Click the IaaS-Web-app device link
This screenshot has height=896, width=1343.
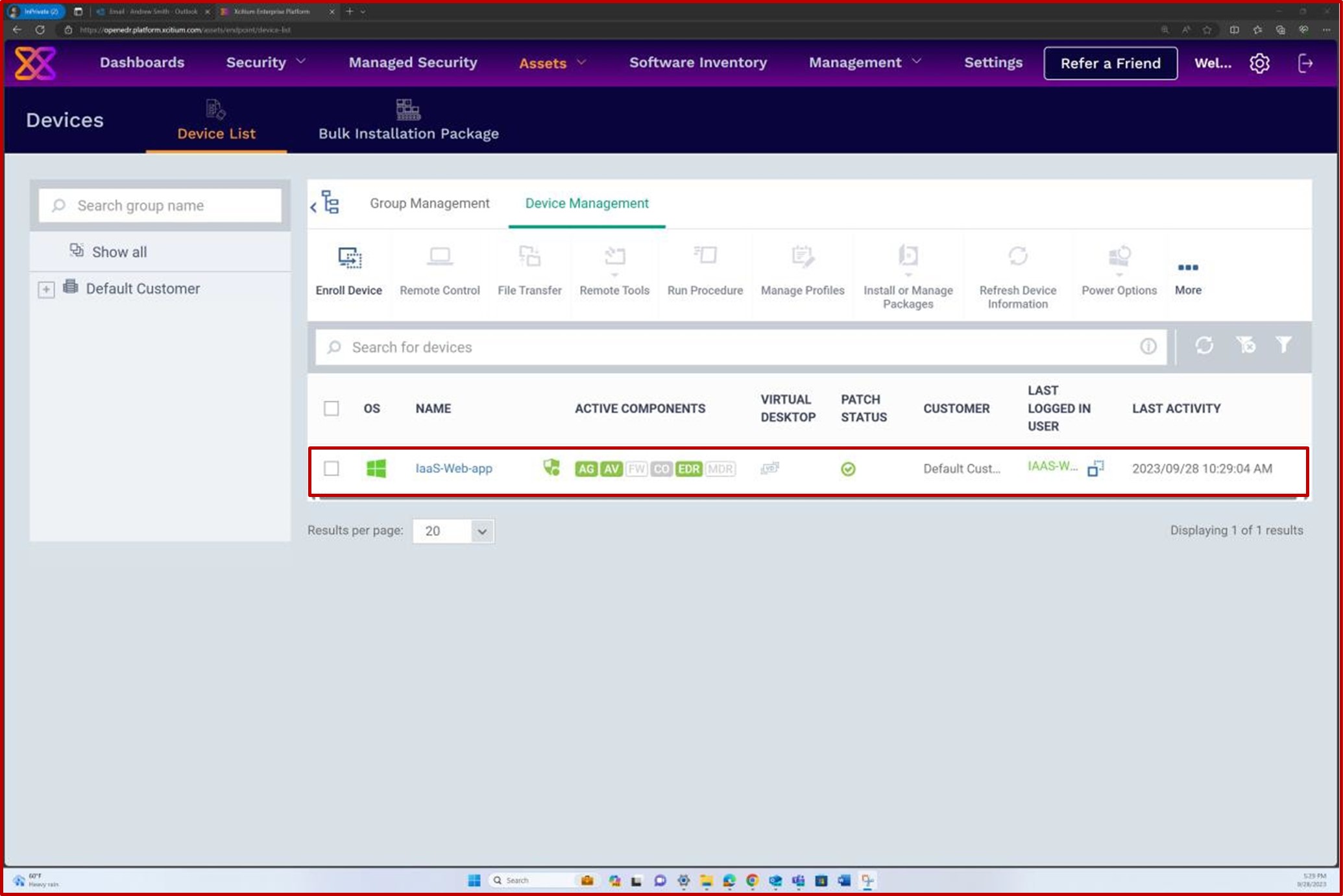[453, 468]
